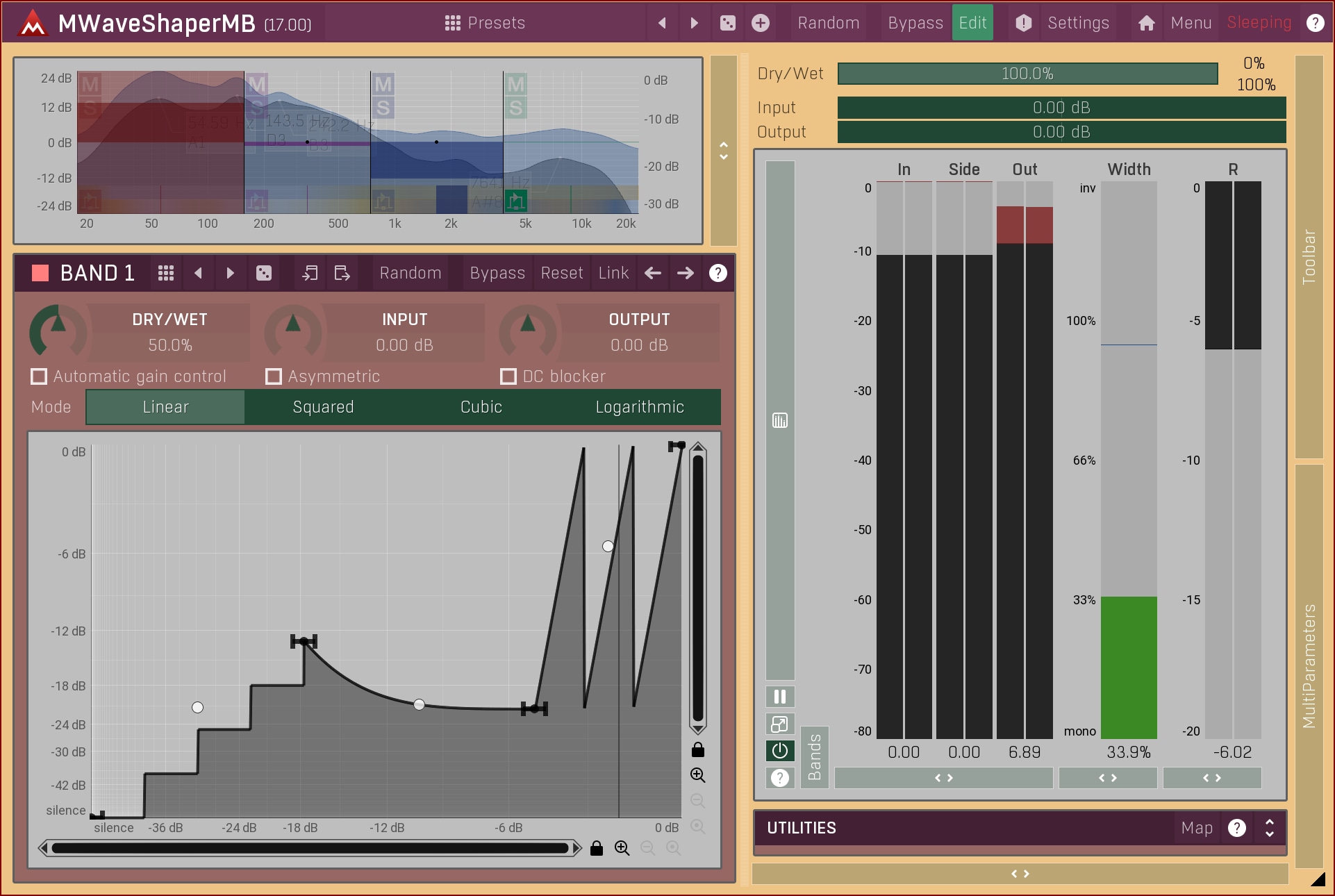Pause the meters with the pause icon

pyautogui.click(x=780, y=697)
